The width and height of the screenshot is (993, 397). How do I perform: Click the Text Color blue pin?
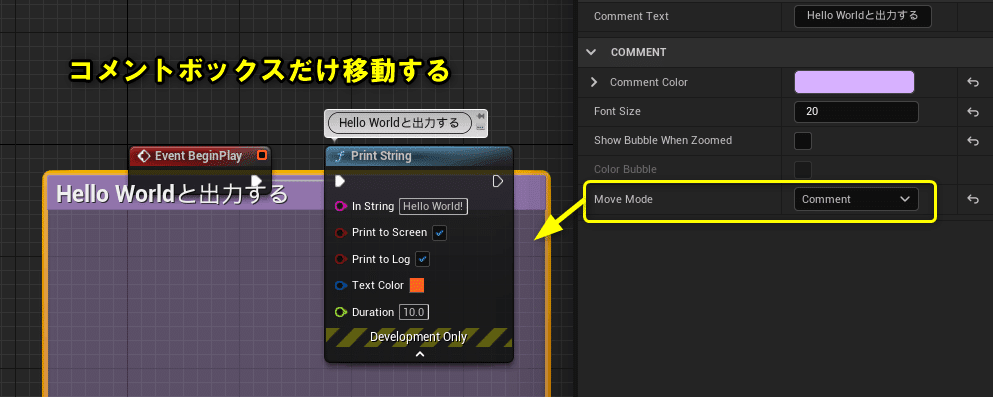341,286
